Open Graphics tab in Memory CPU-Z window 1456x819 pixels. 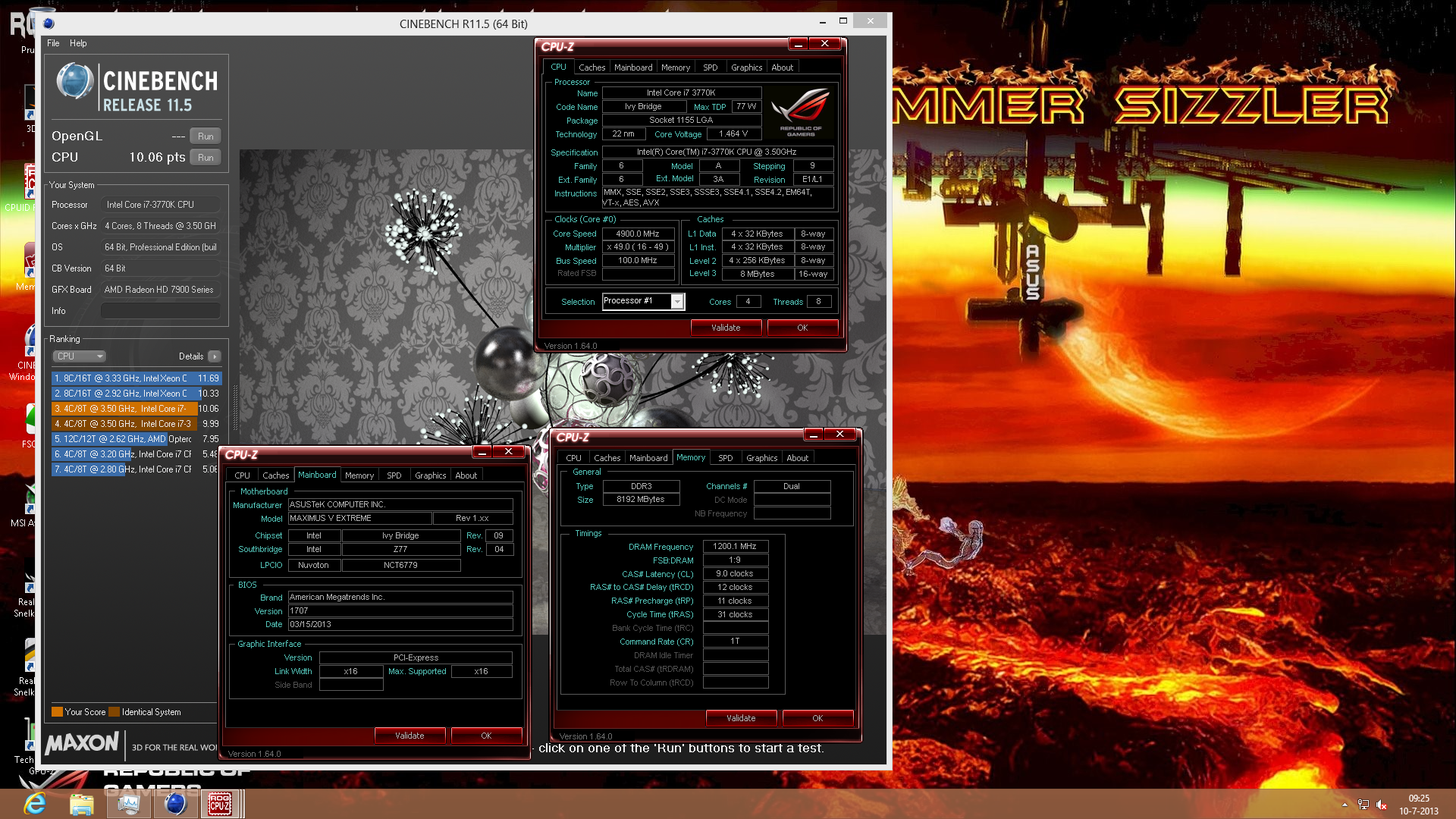tap(761, 458)
